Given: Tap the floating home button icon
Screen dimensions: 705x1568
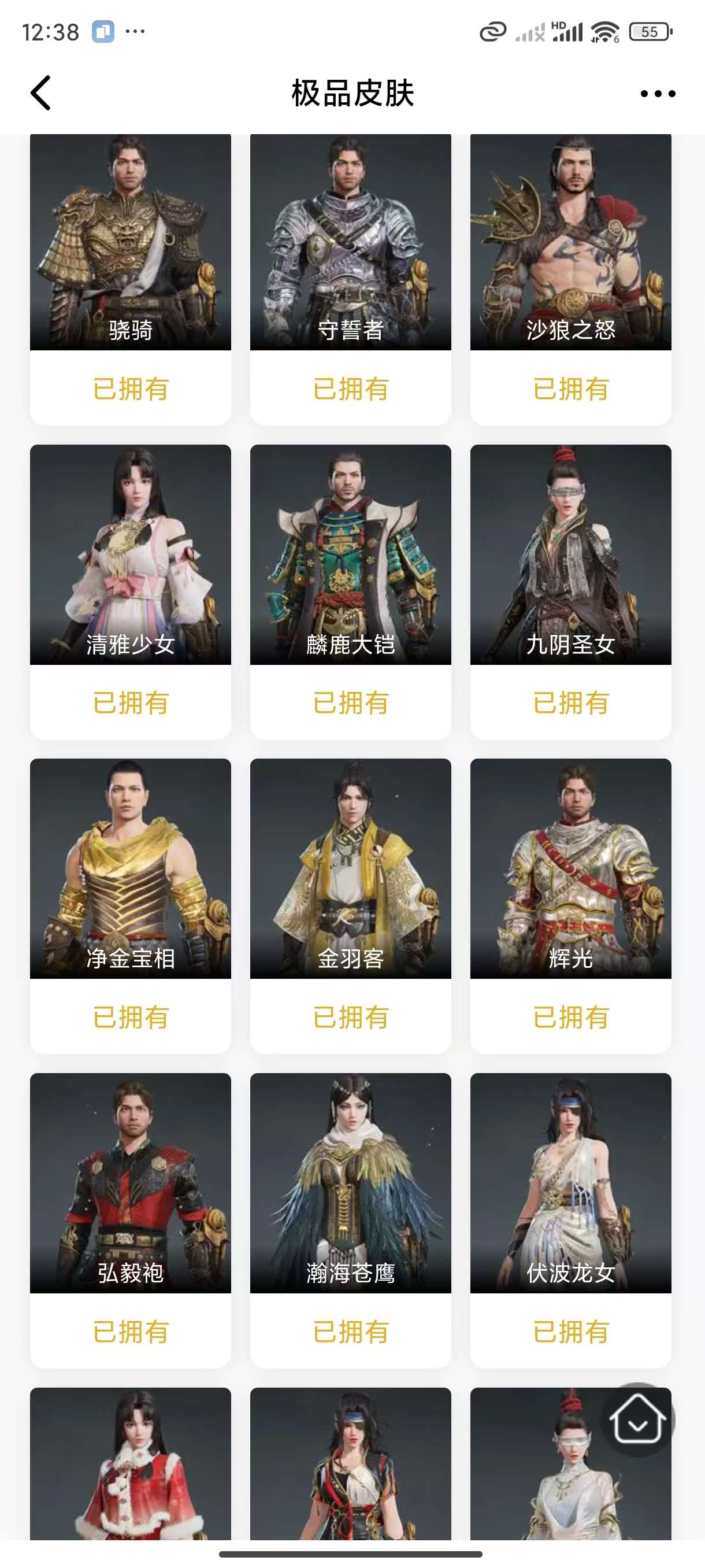Looking at the screenshot, I should tap(637, 1419).
